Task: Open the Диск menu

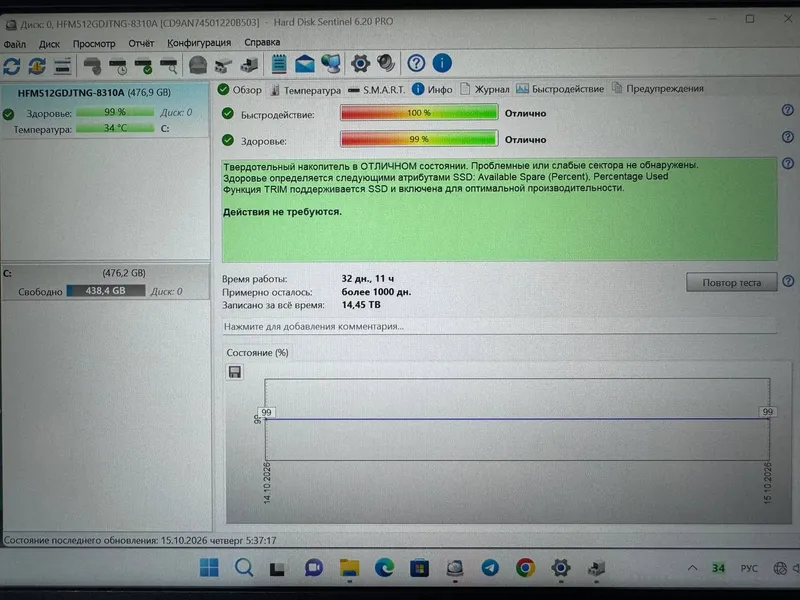Action: (49, 44)
